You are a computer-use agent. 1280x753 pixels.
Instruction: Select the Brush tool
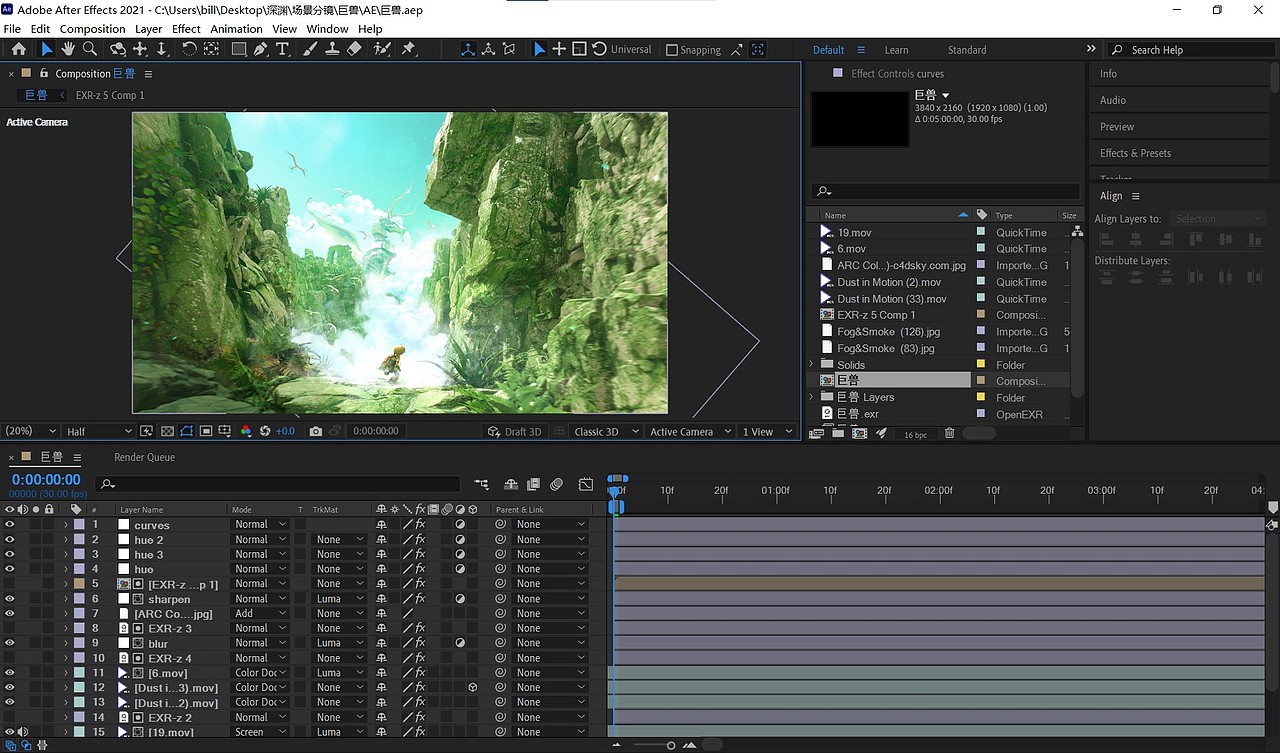pos(311,49)
